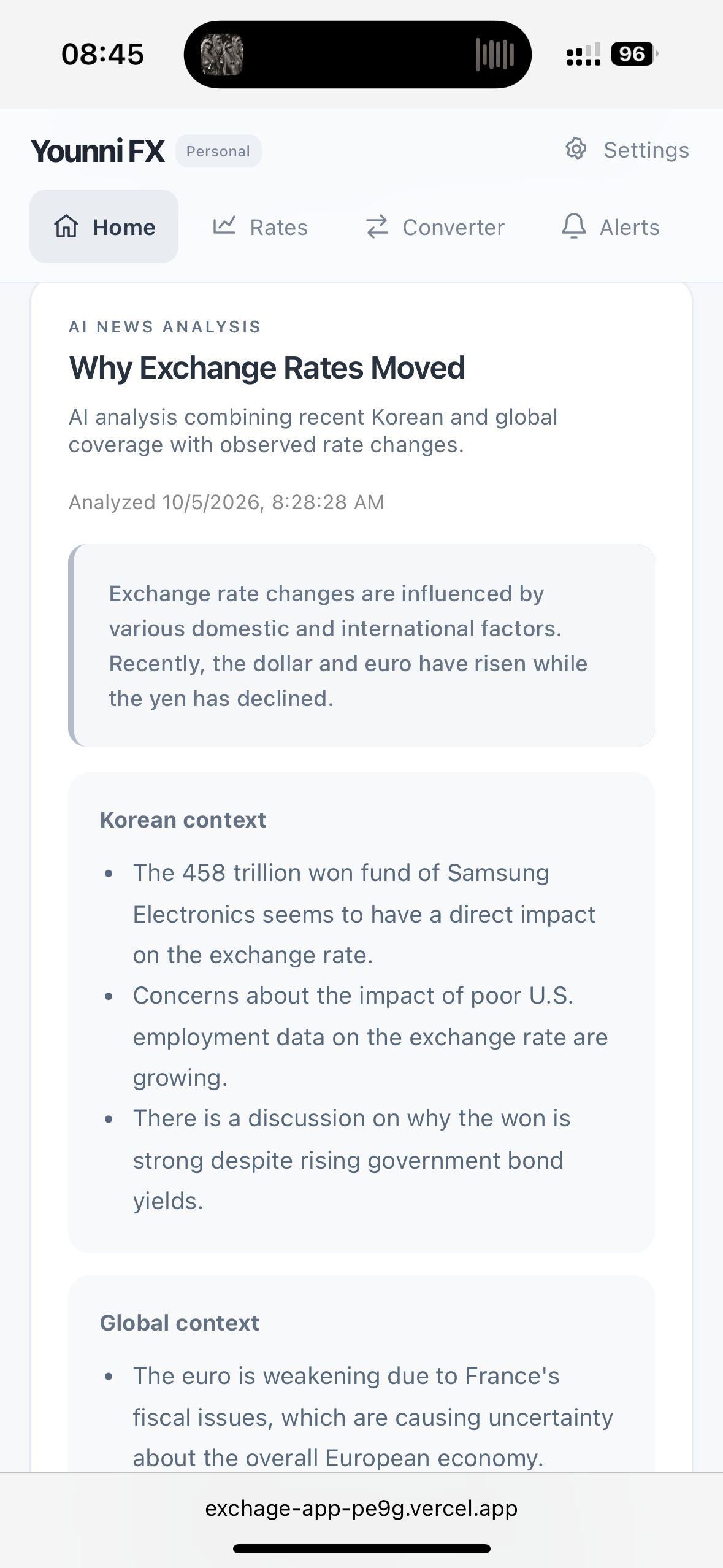The height and width of the screenshot is (1568, 723).
Task: Tap the battery indicator showing 96
Action: pos(633,54)
